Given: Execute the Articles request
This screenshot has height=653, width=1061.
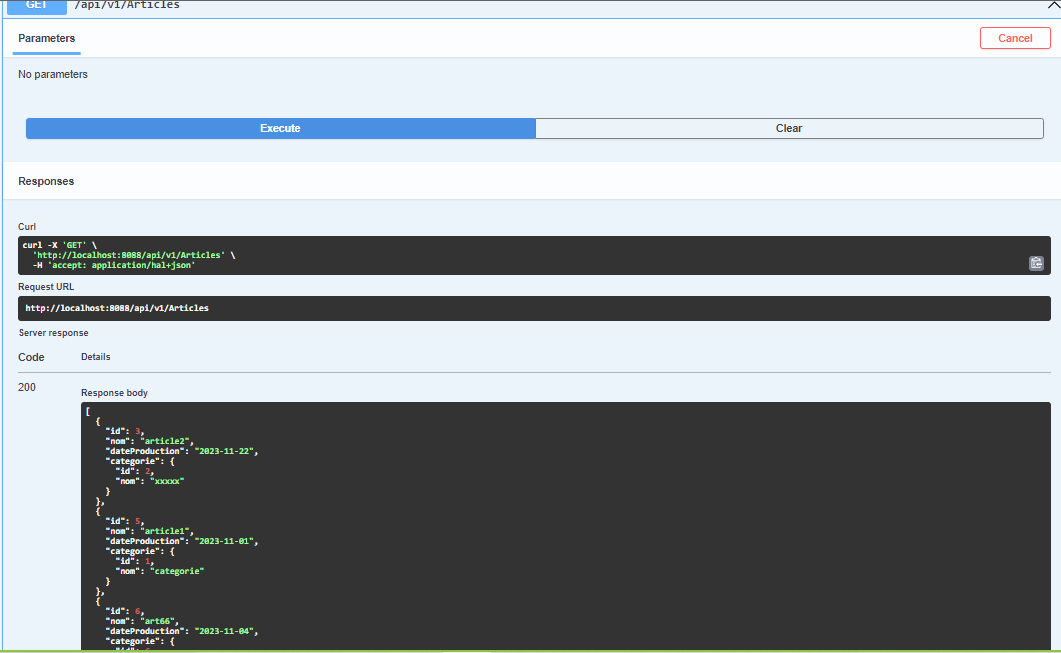Looking at the screenshot, I should (x=280, y=128).
